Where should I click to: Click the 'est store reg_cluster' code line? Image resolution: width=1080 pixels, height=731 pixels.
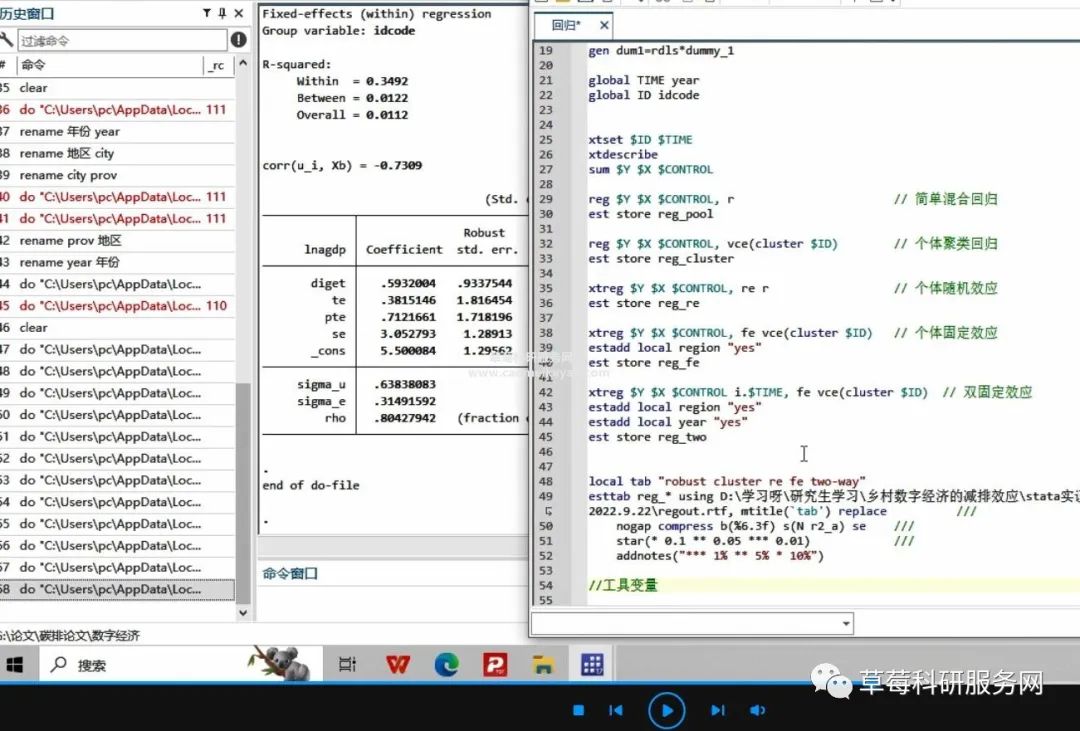coord(661,259)
